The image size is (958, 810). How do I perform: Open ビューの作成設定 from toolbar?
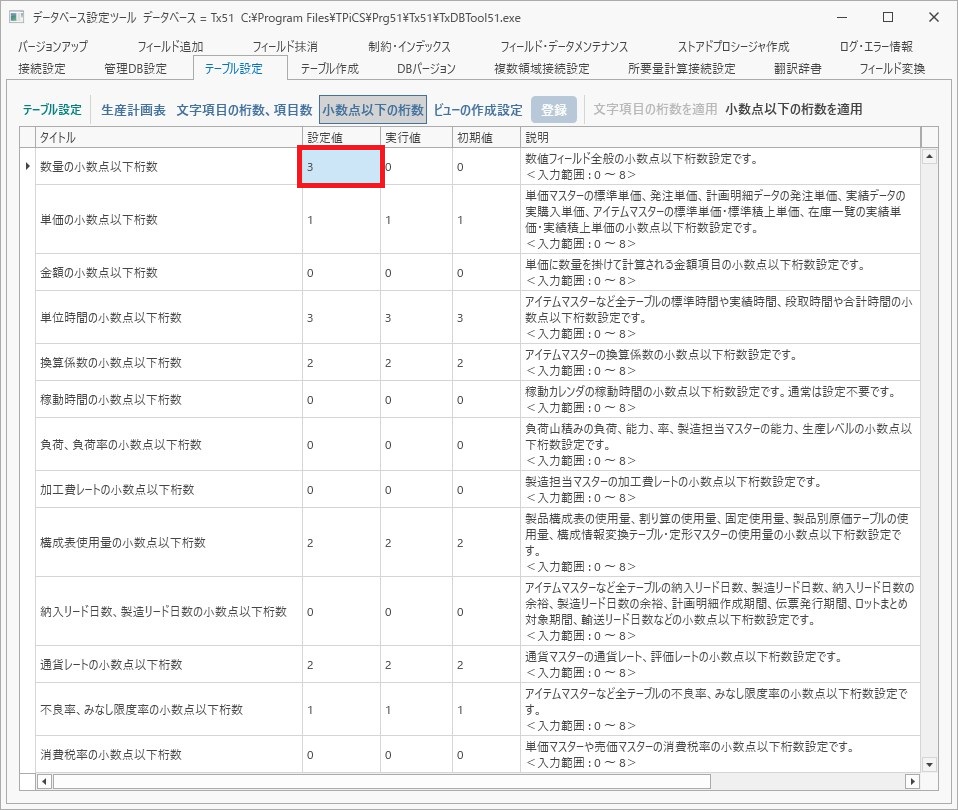[478, 110]
